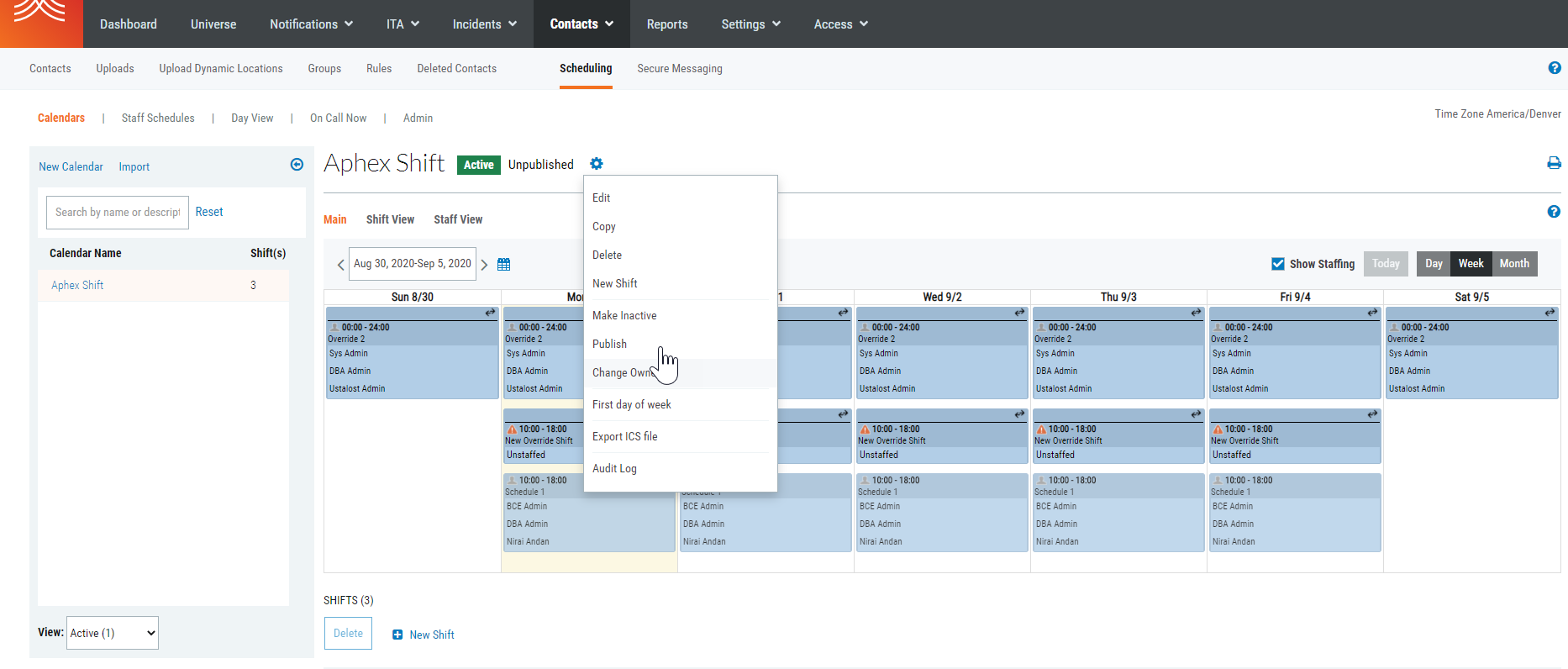The height and width of the screenshot is (669, 1568).
Task: Uncheck the Show Staffing checkbox
Action: pyautogui.click(x=1278, y=264)
